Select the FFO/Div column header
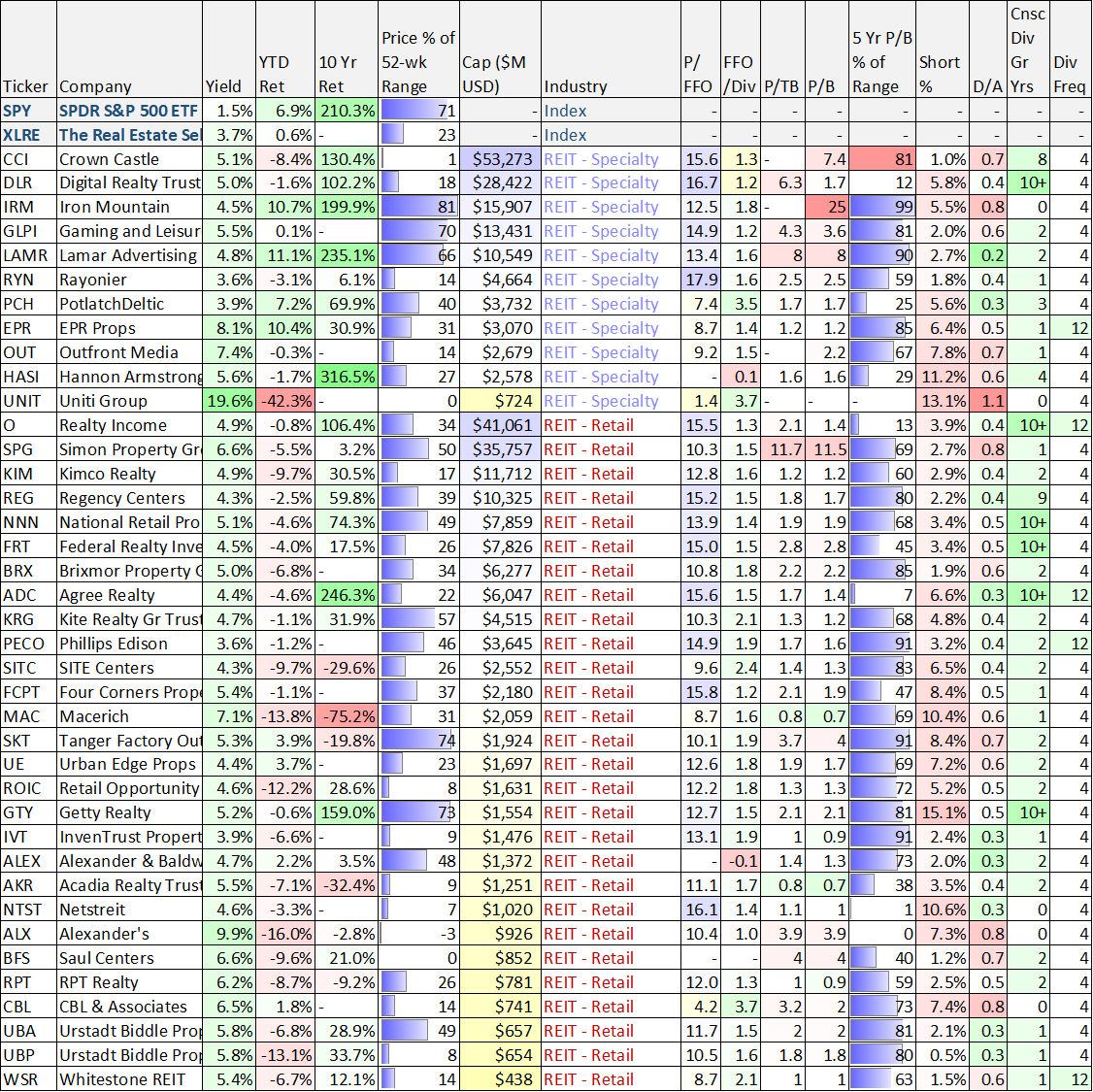The width and height of the screenshot is (1093, 1092). [x=741, y=50]
